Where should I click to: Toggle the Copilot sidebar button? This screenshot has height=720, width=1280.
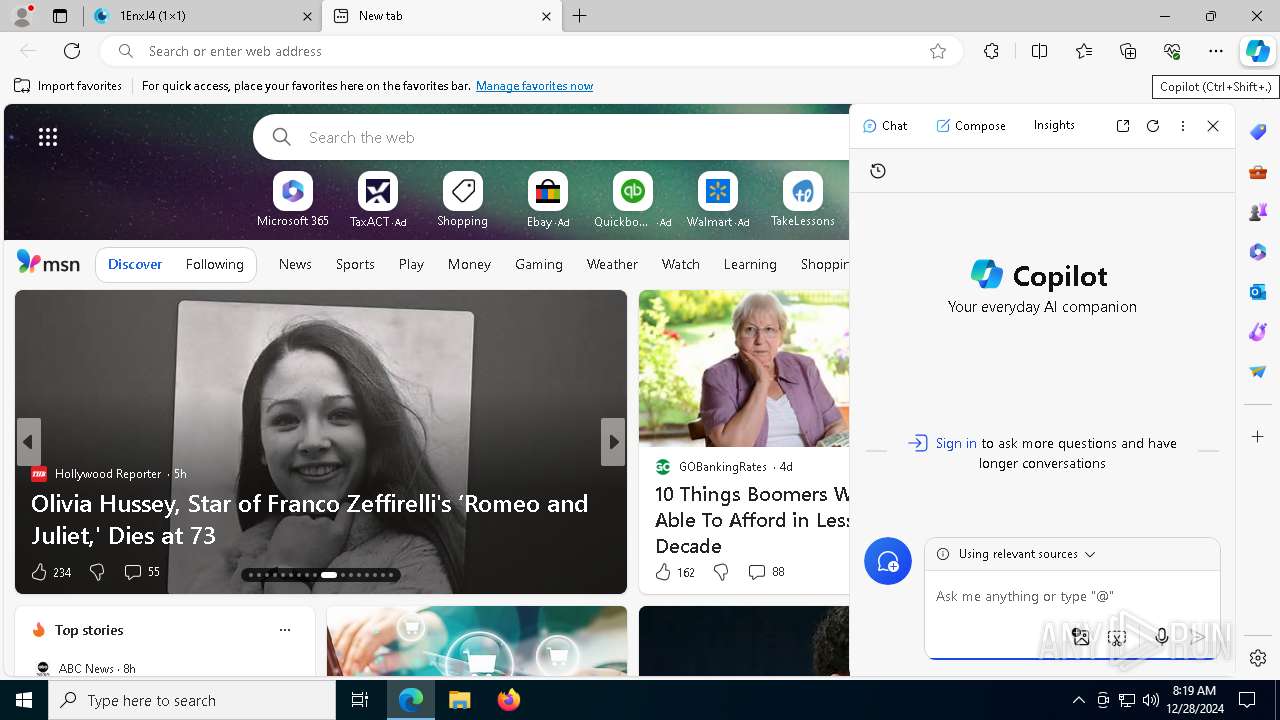pyautogui.click(x=1258, y=51)
